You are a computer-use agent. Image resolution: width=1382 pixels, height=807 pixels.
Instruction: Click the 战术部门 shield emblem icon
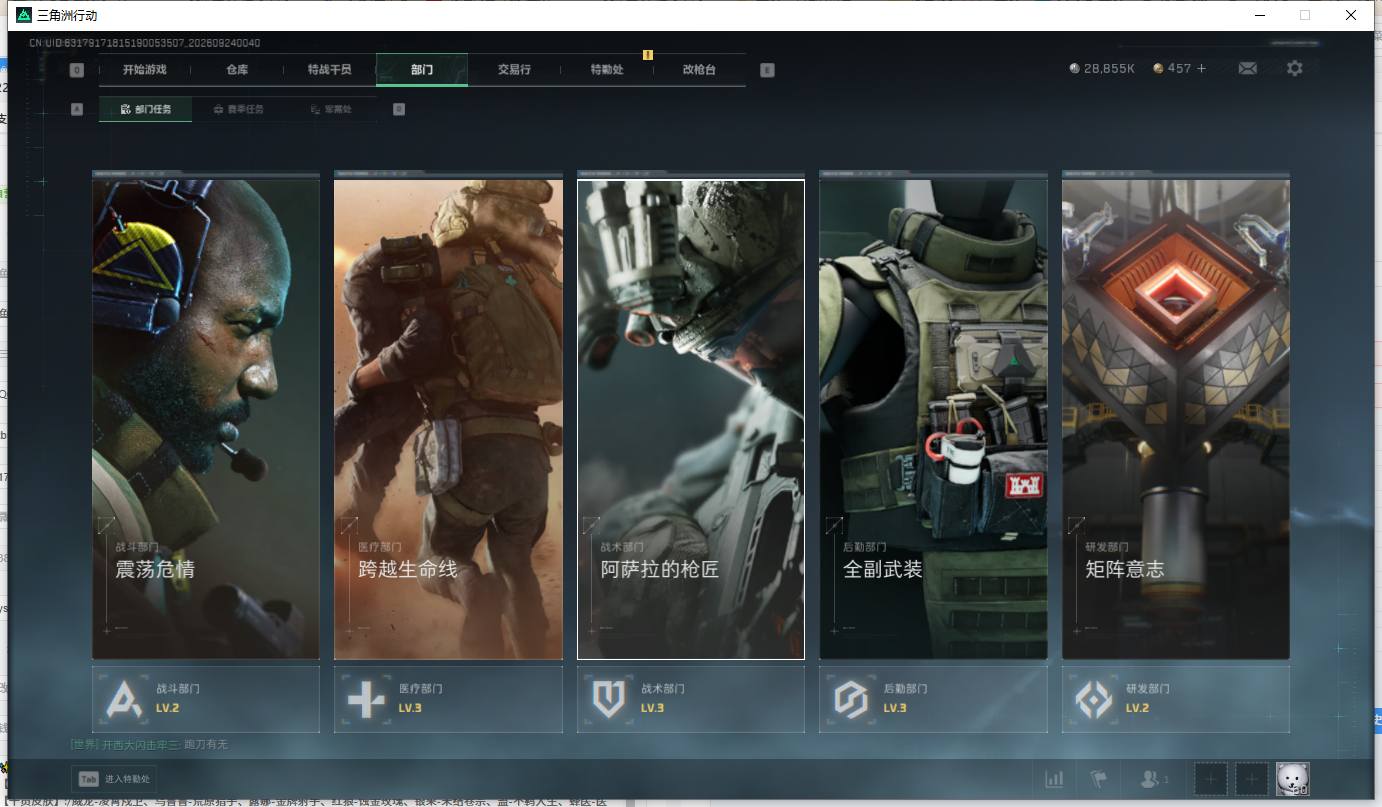click(x=608, y=699)
